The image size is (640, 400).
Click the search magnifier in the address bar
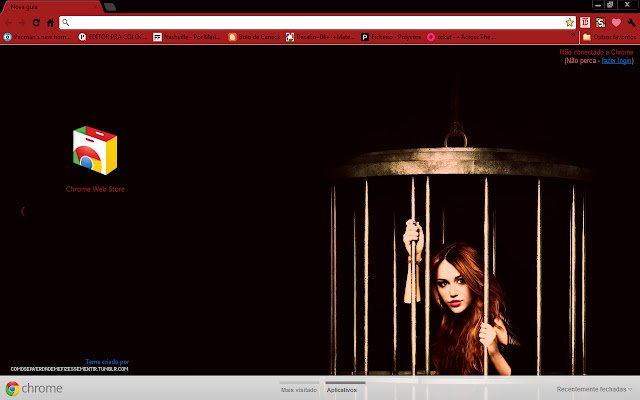coord(66,23)
